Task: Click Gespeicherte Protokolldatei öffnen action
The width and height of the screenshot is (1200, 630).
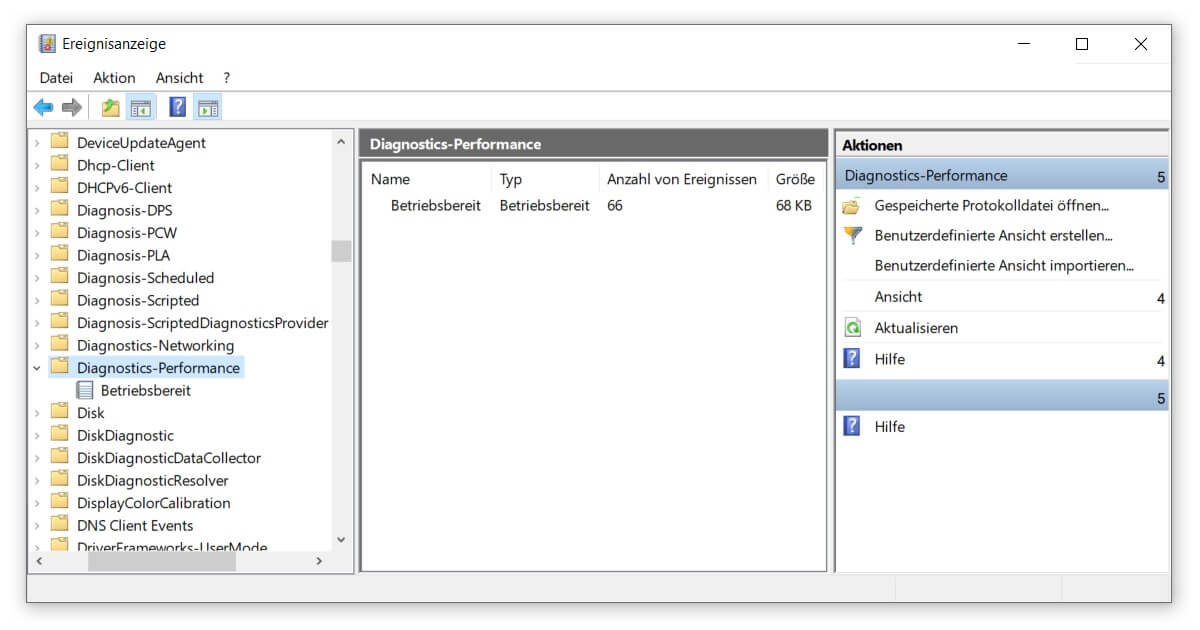Action: tap(992, 206)
